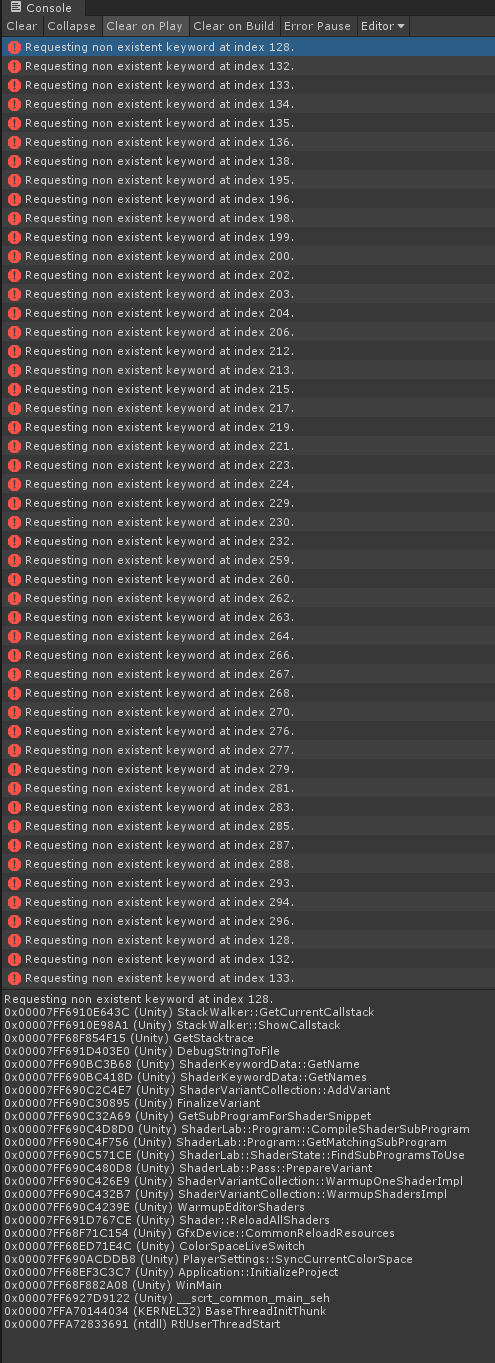Toggle Error Pause
Viewport: 495px width, 1363px height.
pos(317,26)
